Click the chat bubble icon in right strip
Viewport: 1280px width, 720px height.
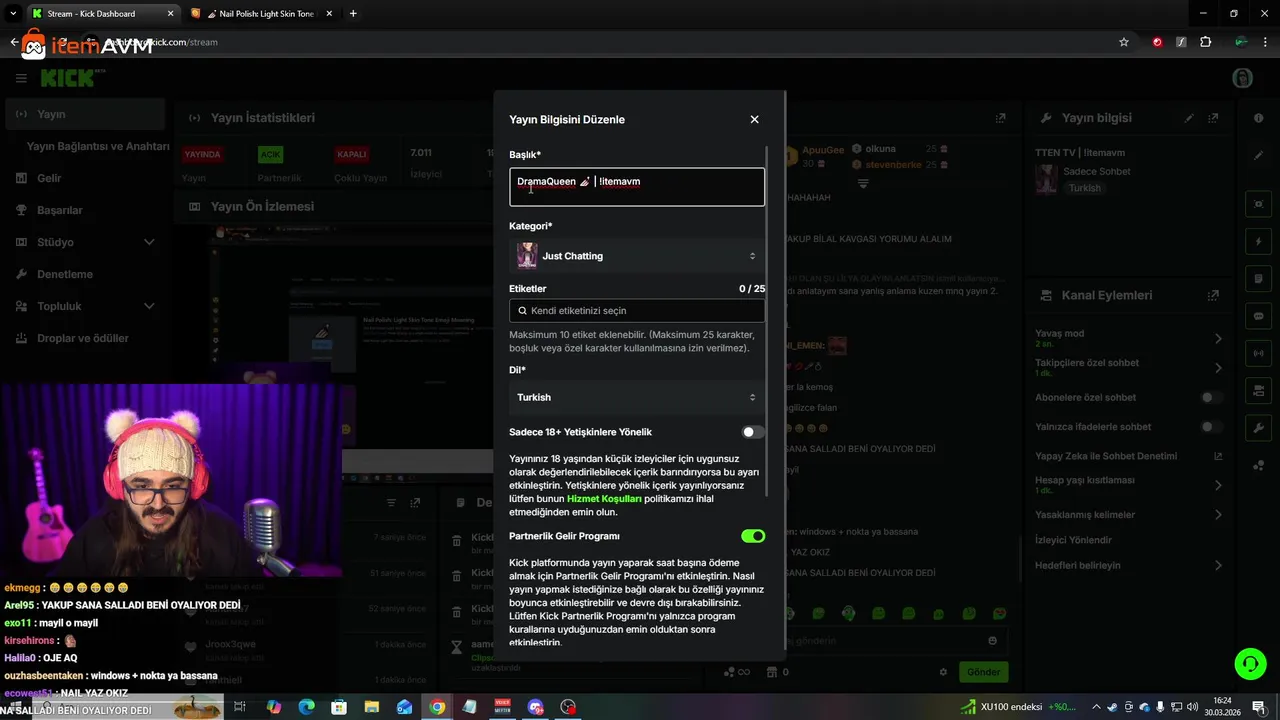pos(1258,316)
